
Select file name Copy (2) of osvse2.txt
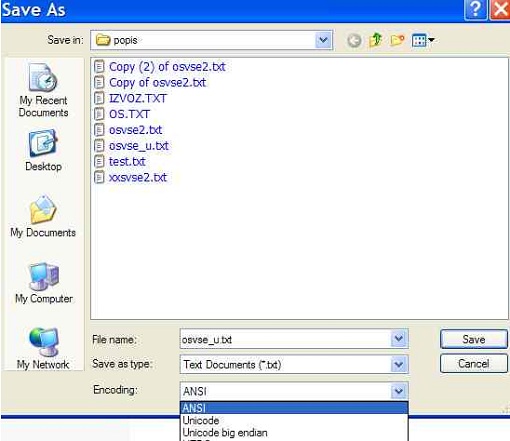point(167,67)
